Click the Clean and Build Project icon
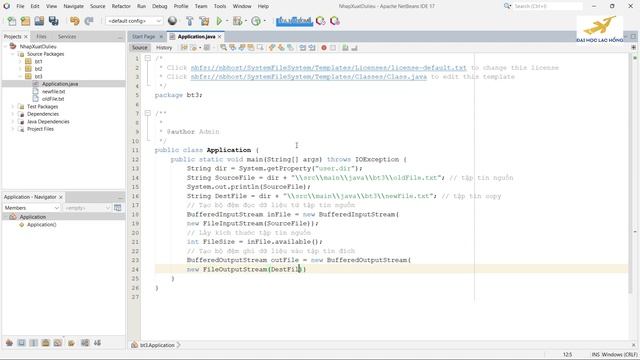Image resolution: width=640 pixels, height=360 pixels. pos(204,21)
